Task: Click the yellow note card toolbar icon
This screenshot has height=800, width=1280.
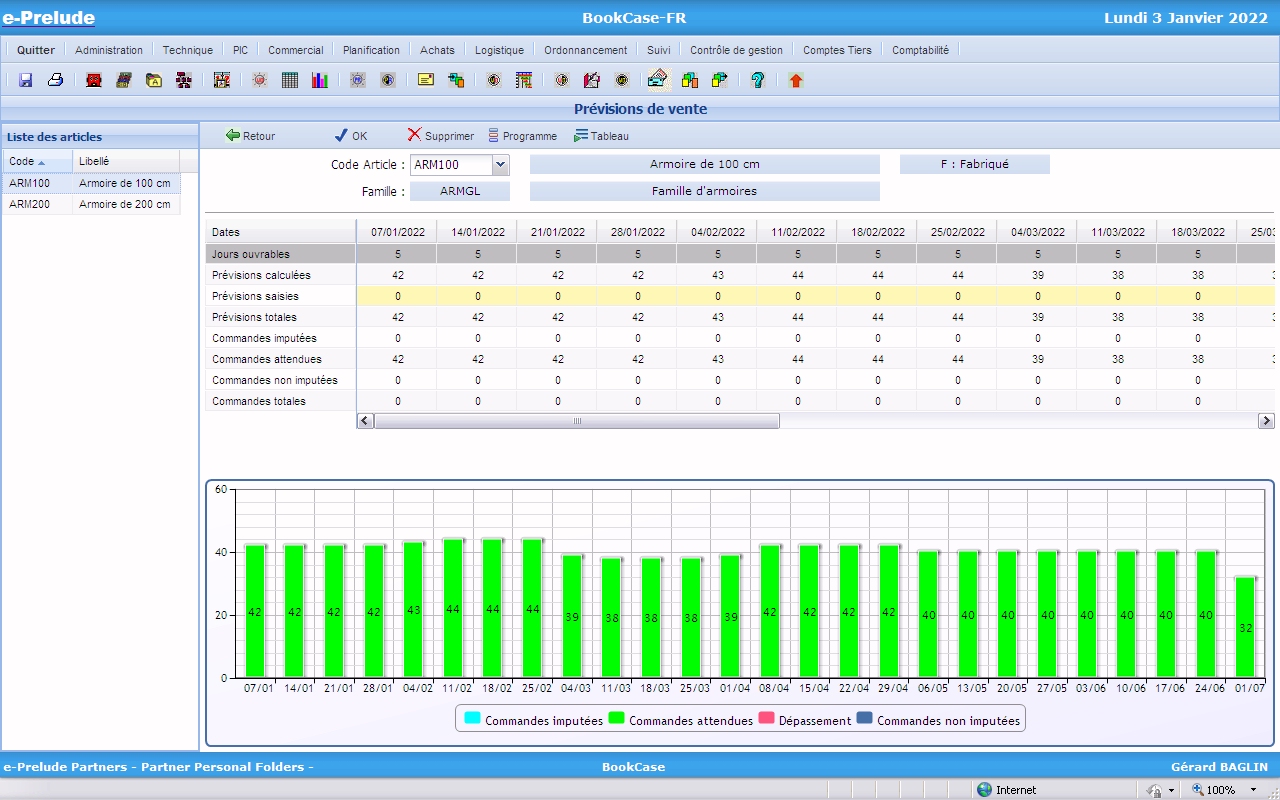Action: pyautogui.click(x=426, y=80)
